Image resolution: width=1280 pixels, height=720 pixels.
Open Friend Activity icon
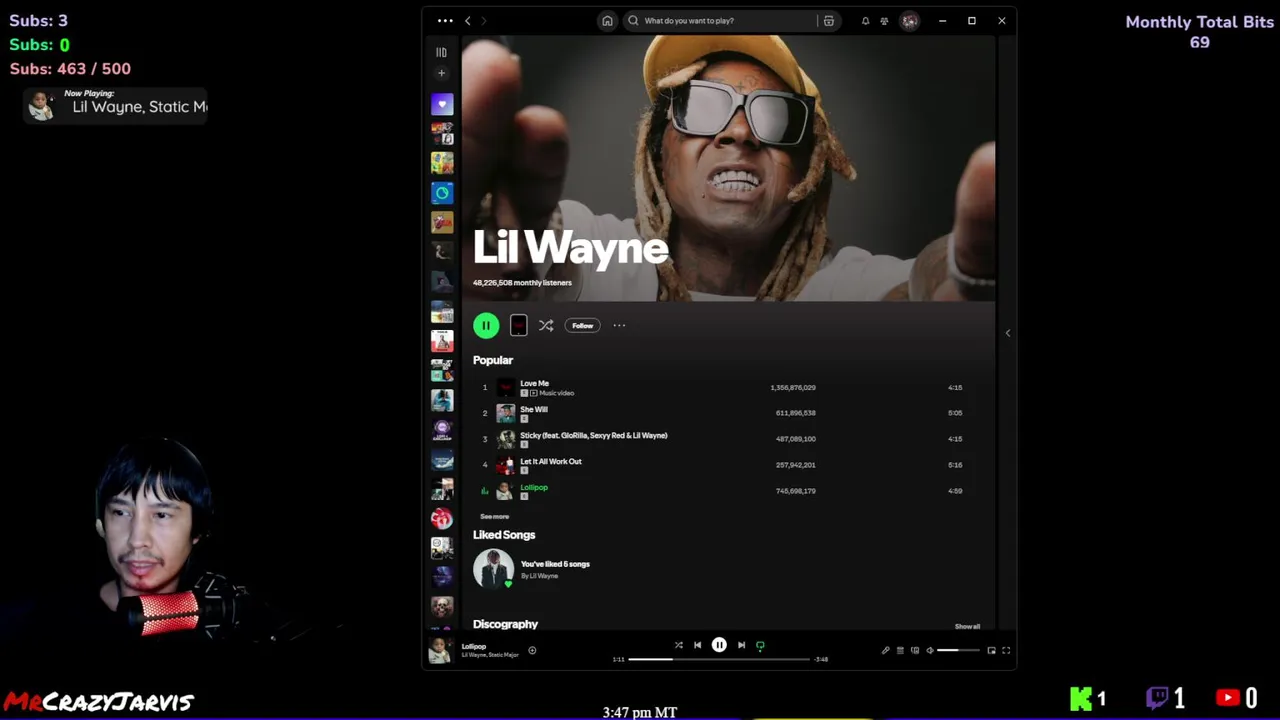click(x=884, y=20)
